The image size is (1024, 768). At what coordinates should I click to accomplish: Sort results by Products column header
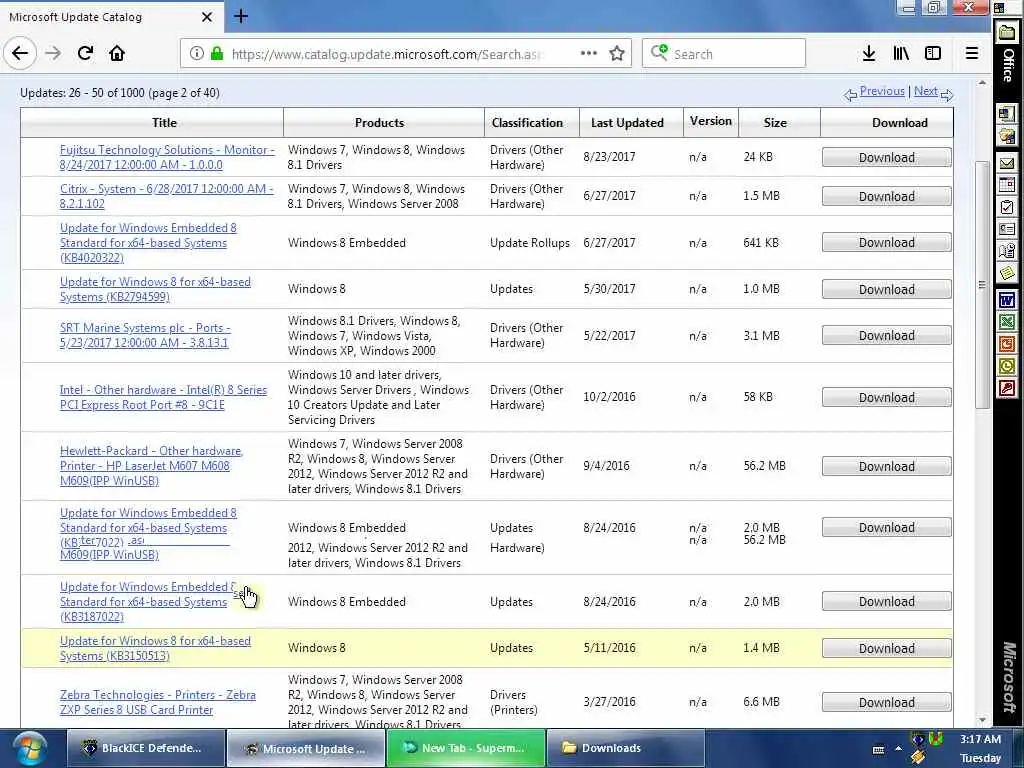(379, 123)
